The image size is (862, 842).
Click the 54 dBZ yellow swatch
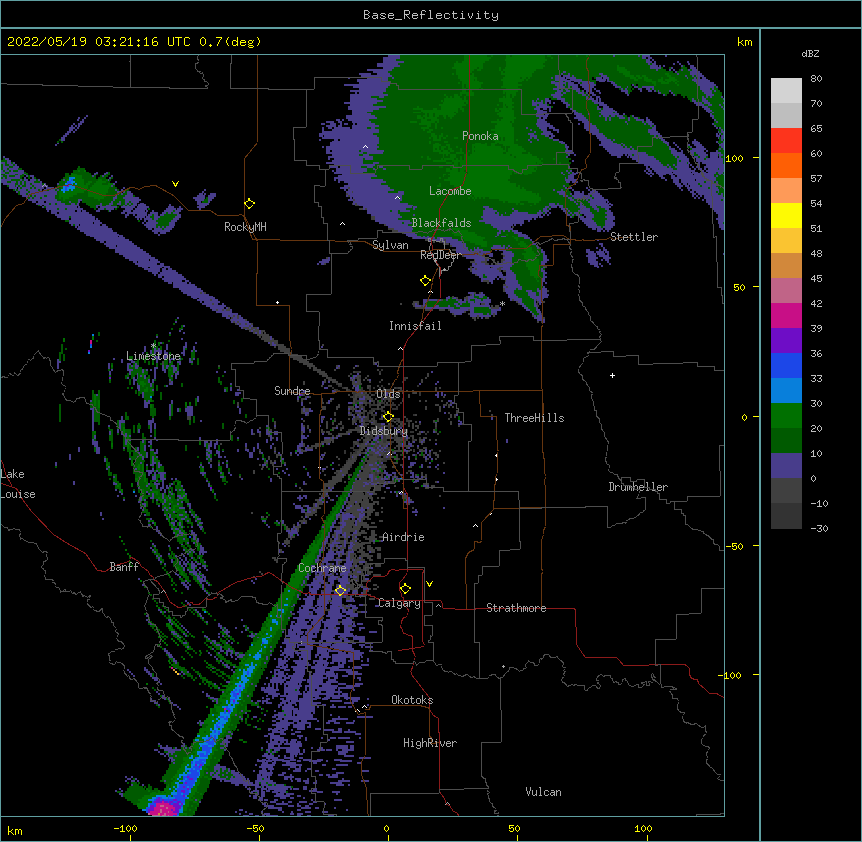tap(786, 215)
